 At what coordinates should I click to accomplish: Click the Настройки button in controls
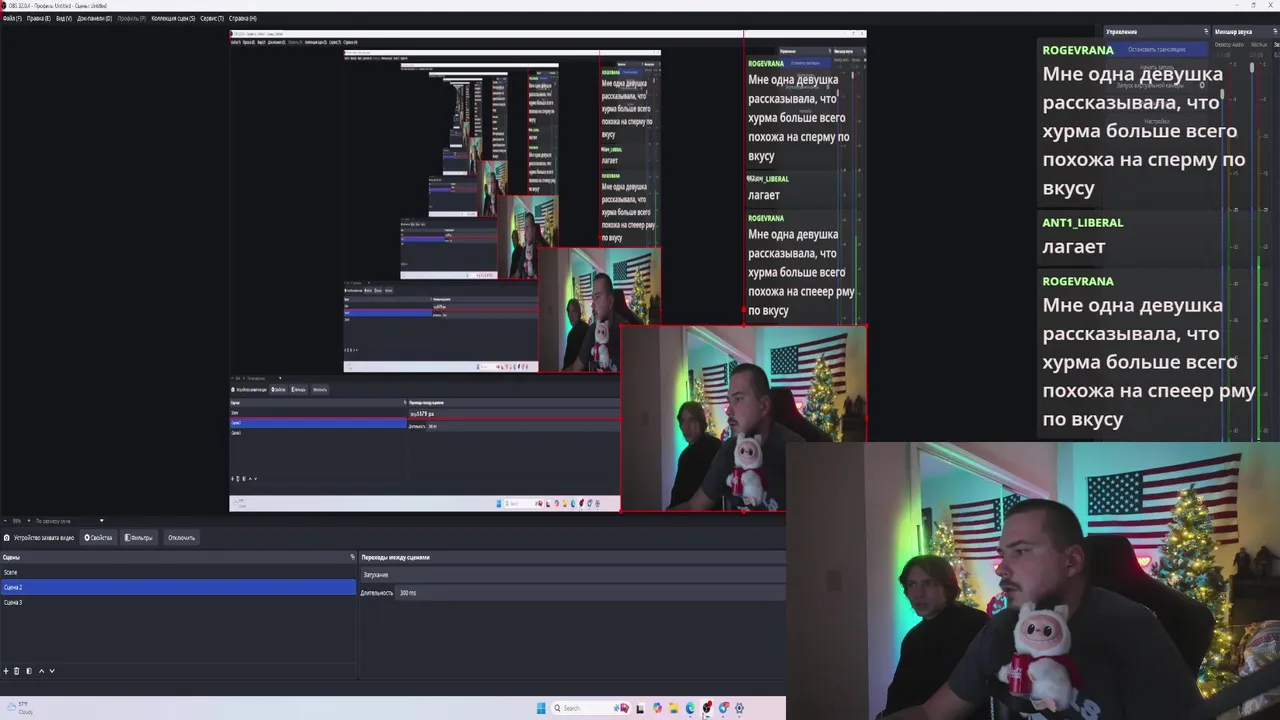pos(1157,121)
